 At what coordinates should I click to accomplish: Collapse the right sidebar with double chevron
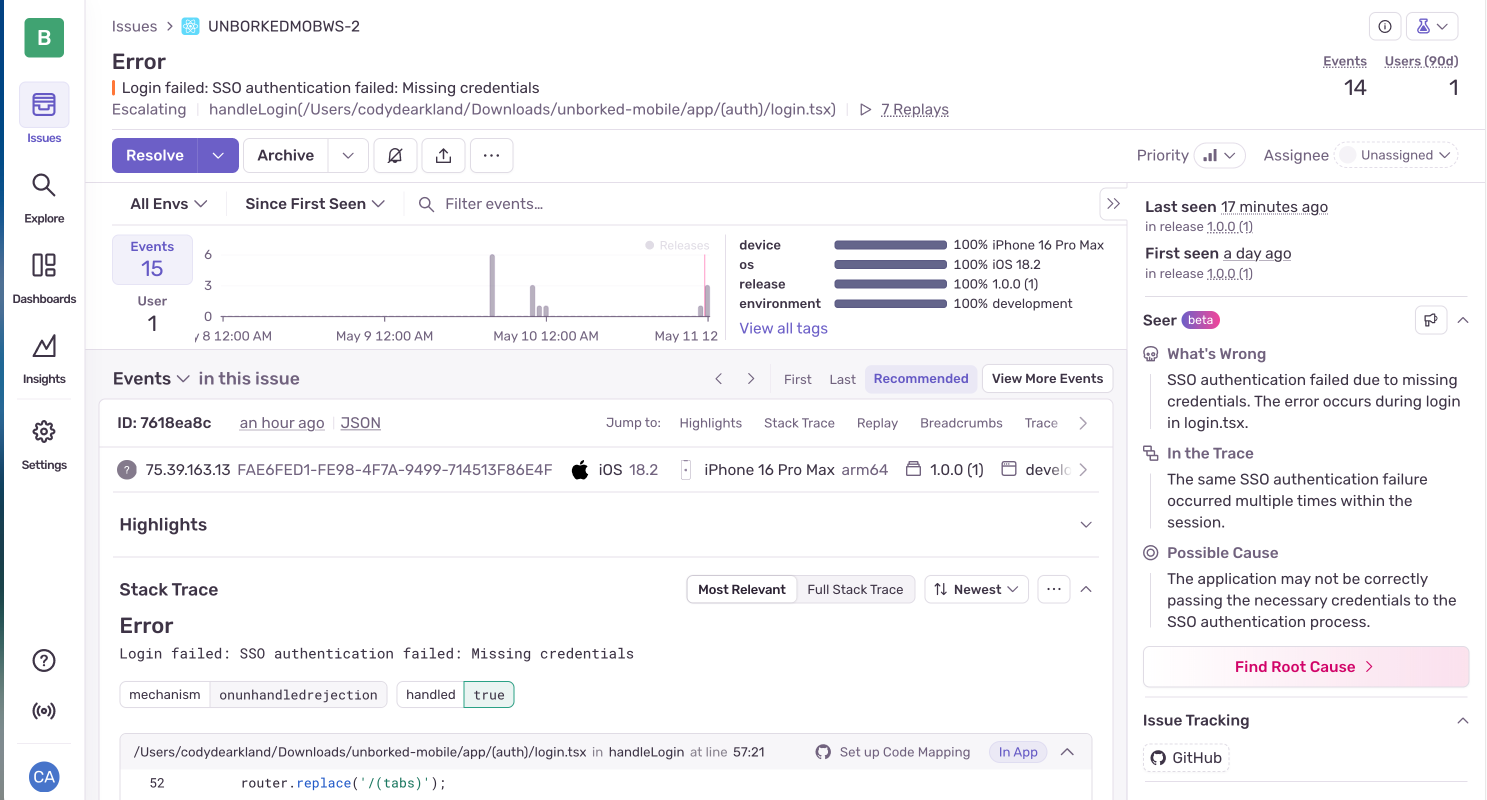coord(1113,203)
